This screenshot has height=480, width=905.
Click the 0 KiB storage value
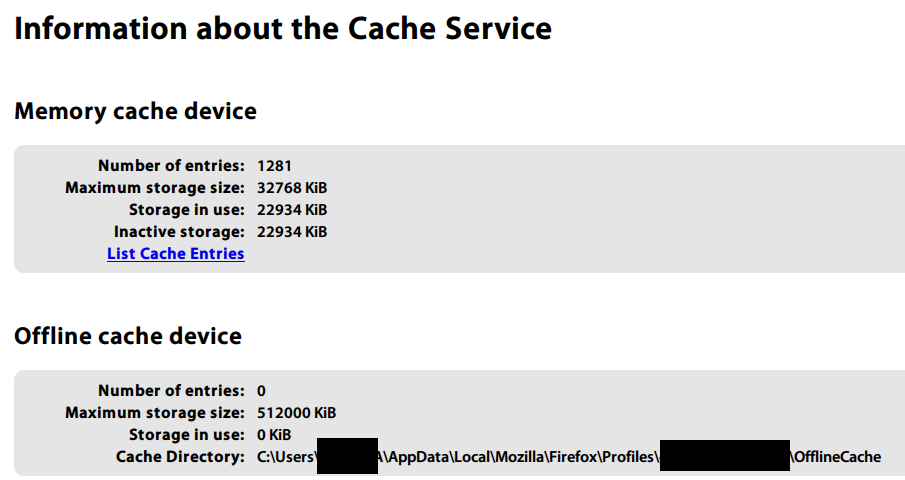point(274,435)
